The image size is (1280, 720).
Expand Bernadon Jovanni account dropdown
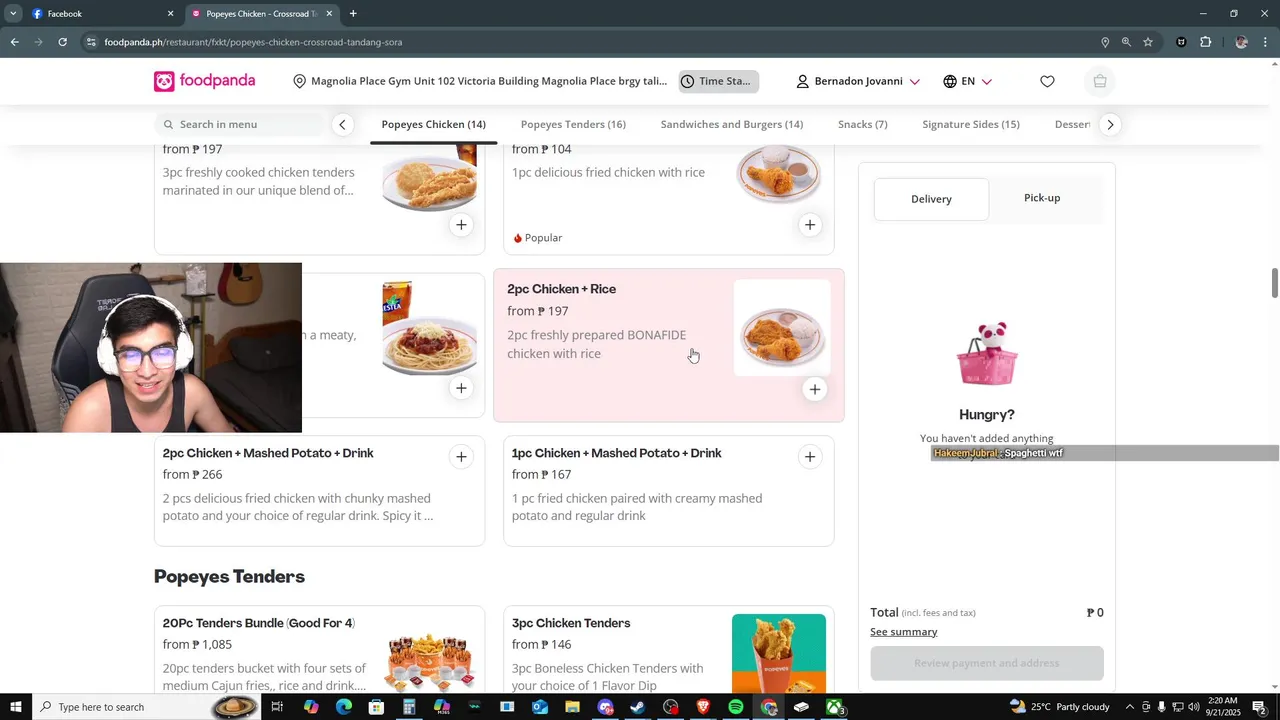(857, 82)
